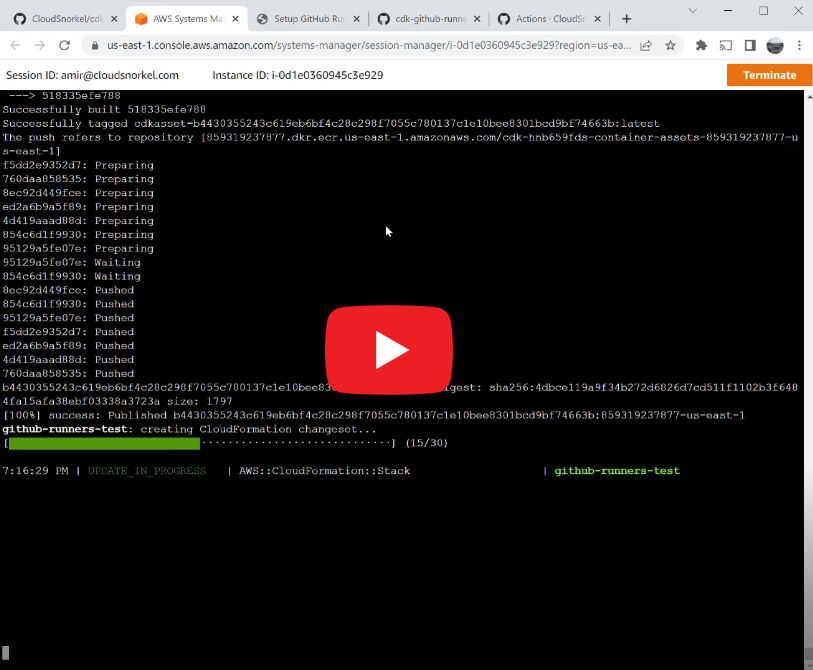Screen dimensions: 813x670
Task: Open the Extensions puzzle icon
Action: pyautogui.click(x=701, y=45)
